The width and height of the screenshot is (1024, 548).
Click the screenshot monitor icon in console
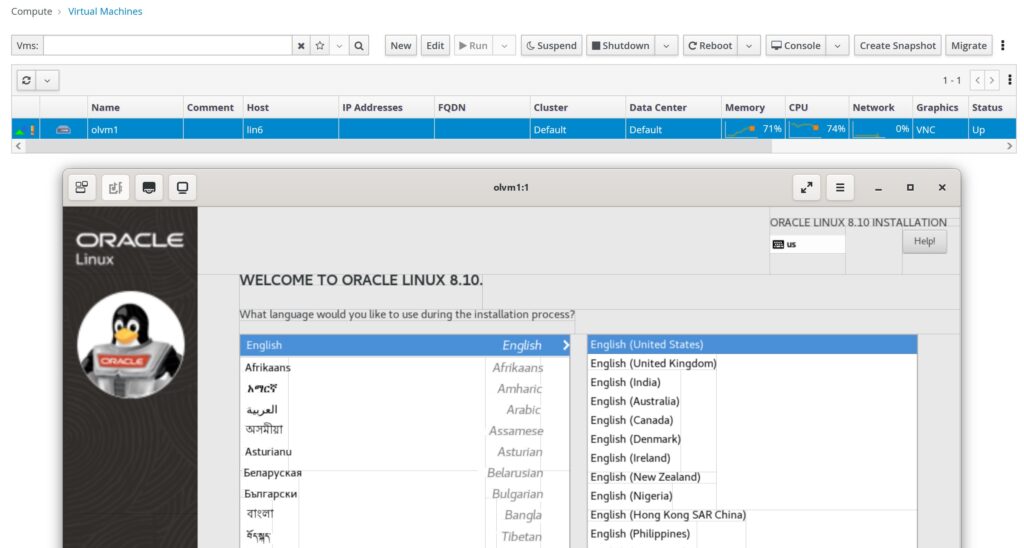[182, 187]
